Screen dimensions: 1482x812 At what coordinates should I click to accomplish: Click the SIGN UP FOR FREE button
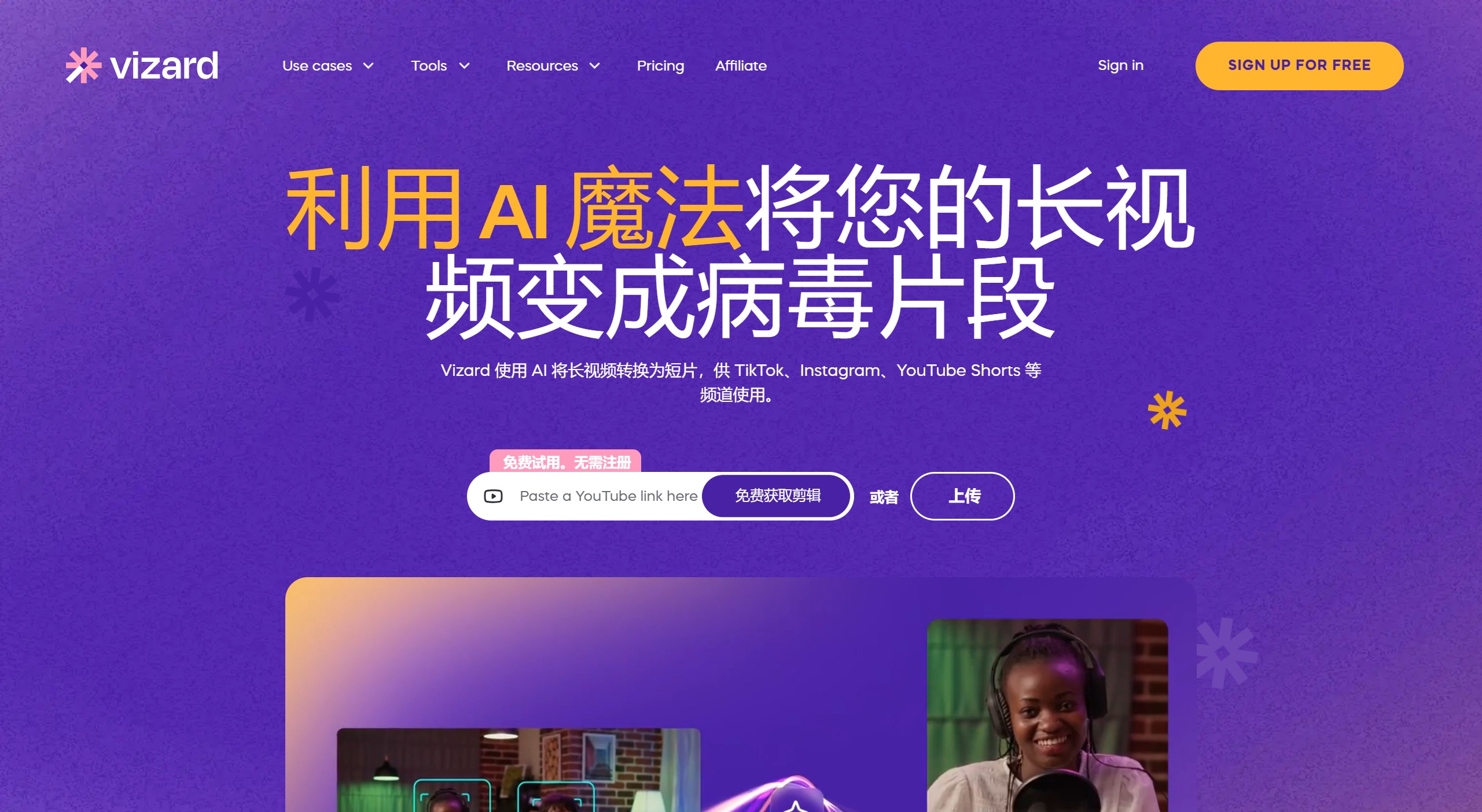(1299, 65)
